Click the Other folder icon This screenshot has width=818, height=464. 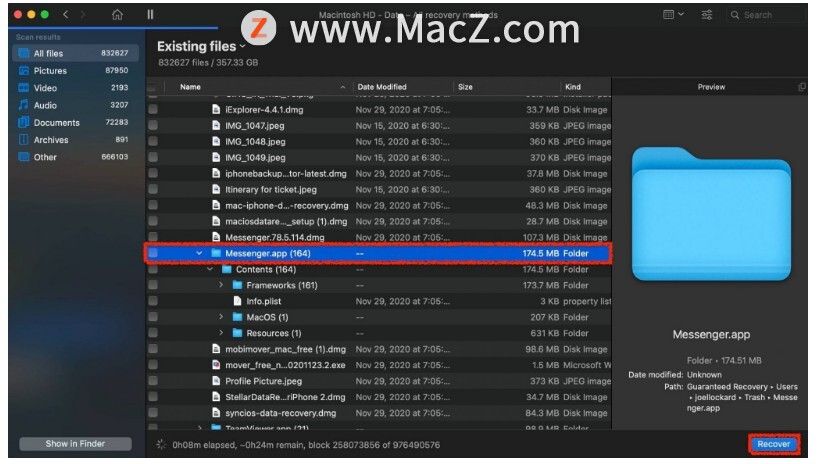click(23, 157)
